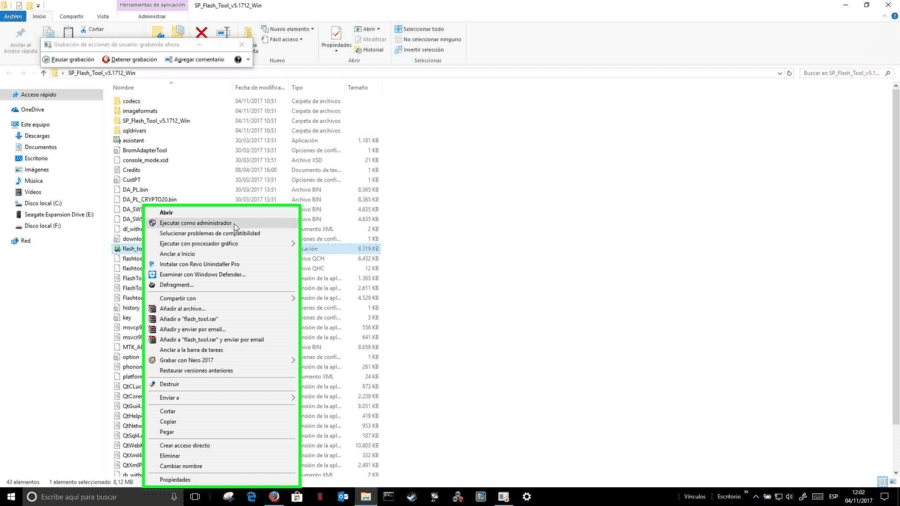This screenshot has width=900, height=506.
Task: Select Examinar con Windows Defender
Action: [221, 275]
